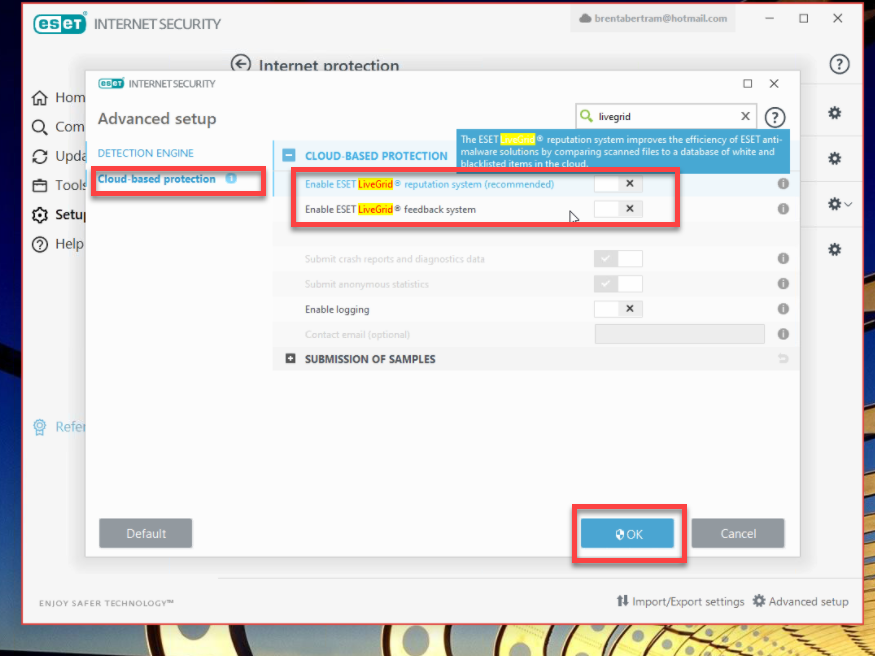
Task: Click the blue badge beside Cloud-based protection
Action: (x=231, y=179)
